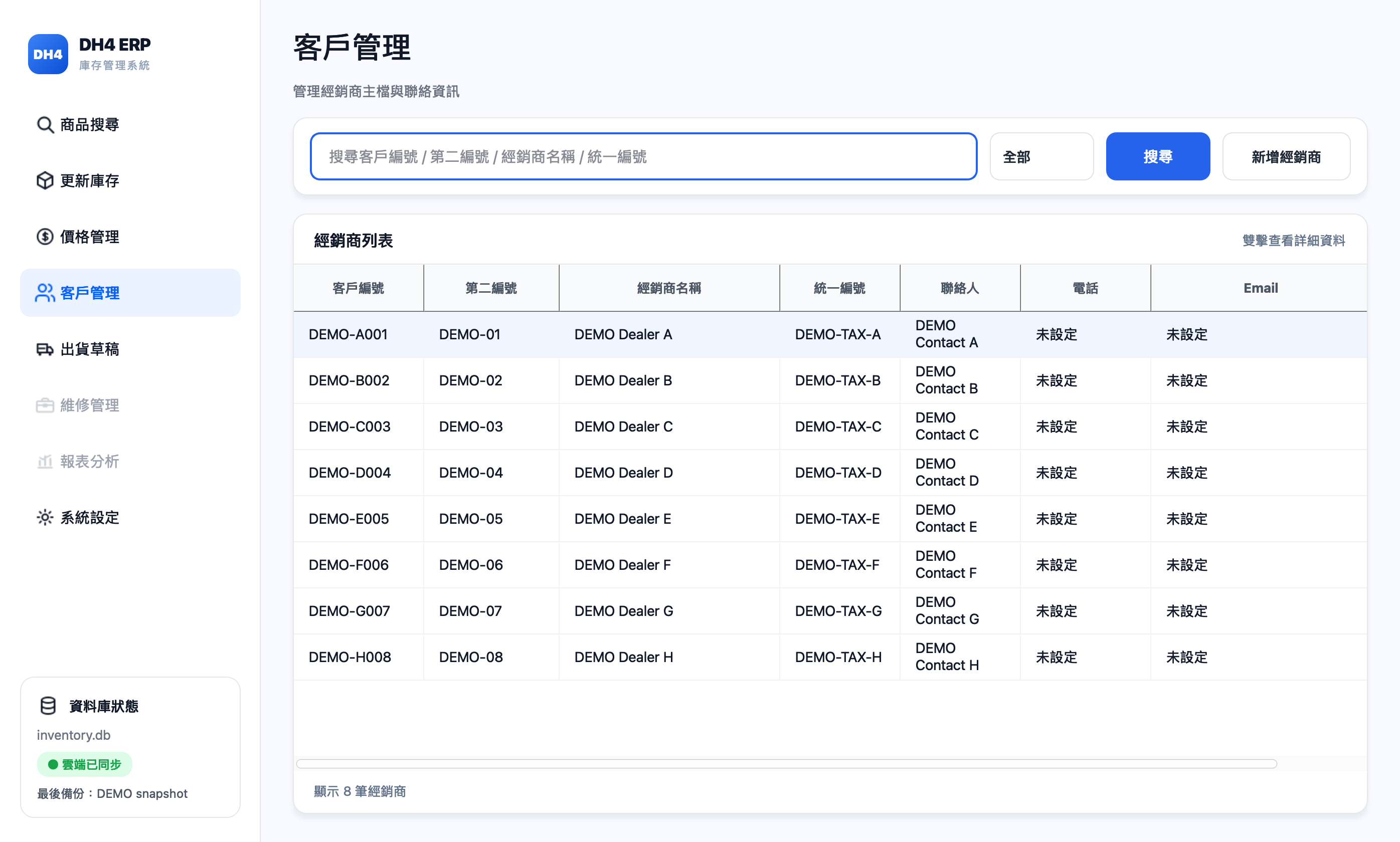The image size is (1400, 842).
Task: Click the DEMO-07 second number
Action: [x=470, y=610]
